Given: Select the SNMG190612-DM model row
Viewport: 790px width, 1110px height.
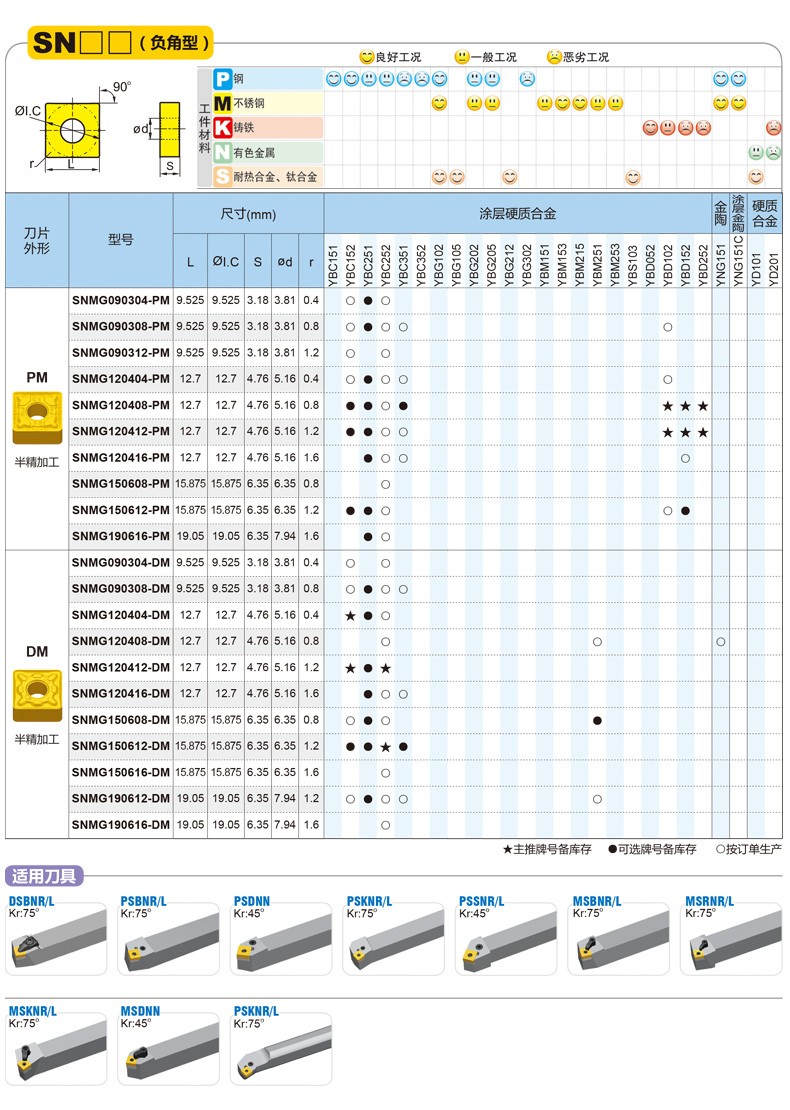Looking at the screenshot, I should click(425, 798).
